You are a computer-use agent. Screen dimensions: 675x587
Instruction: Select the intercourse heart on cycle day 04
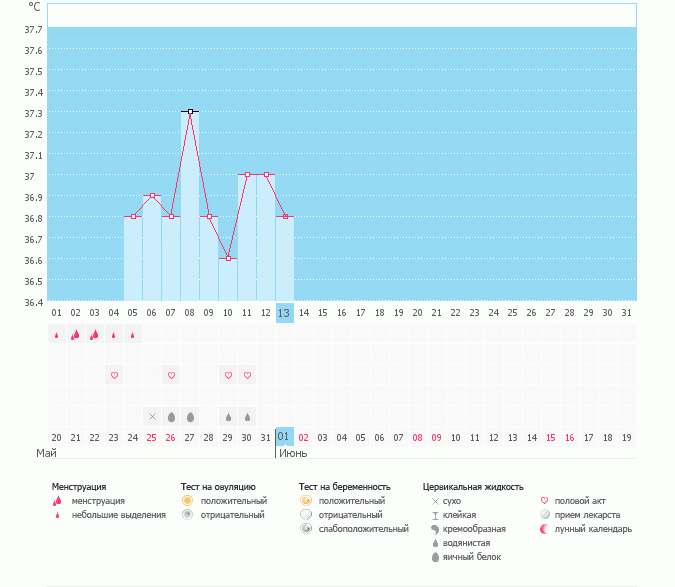click(x=114, y=375)
